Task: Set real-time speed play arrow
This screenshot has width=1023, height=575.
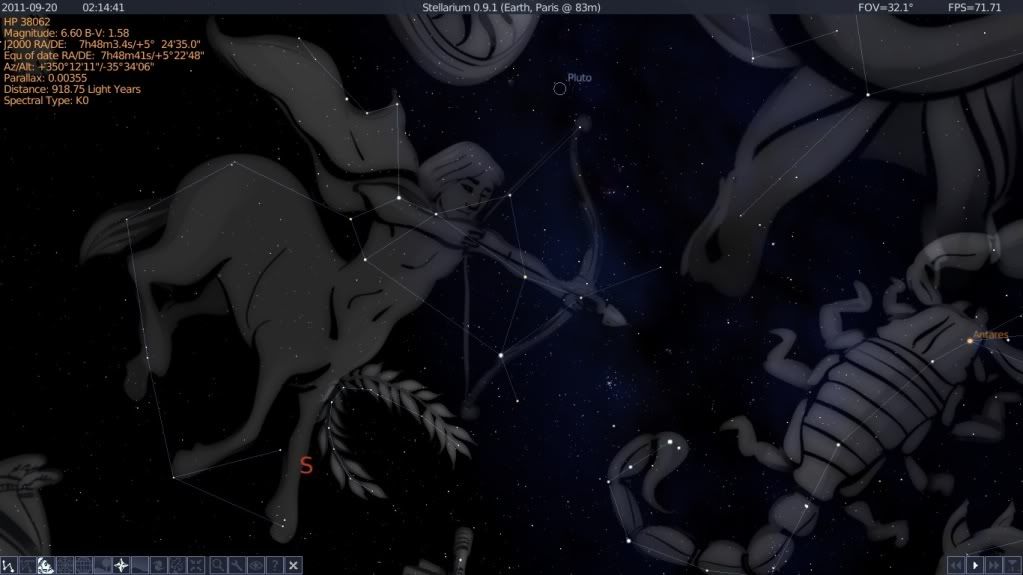Action: (x=975, y=565)
